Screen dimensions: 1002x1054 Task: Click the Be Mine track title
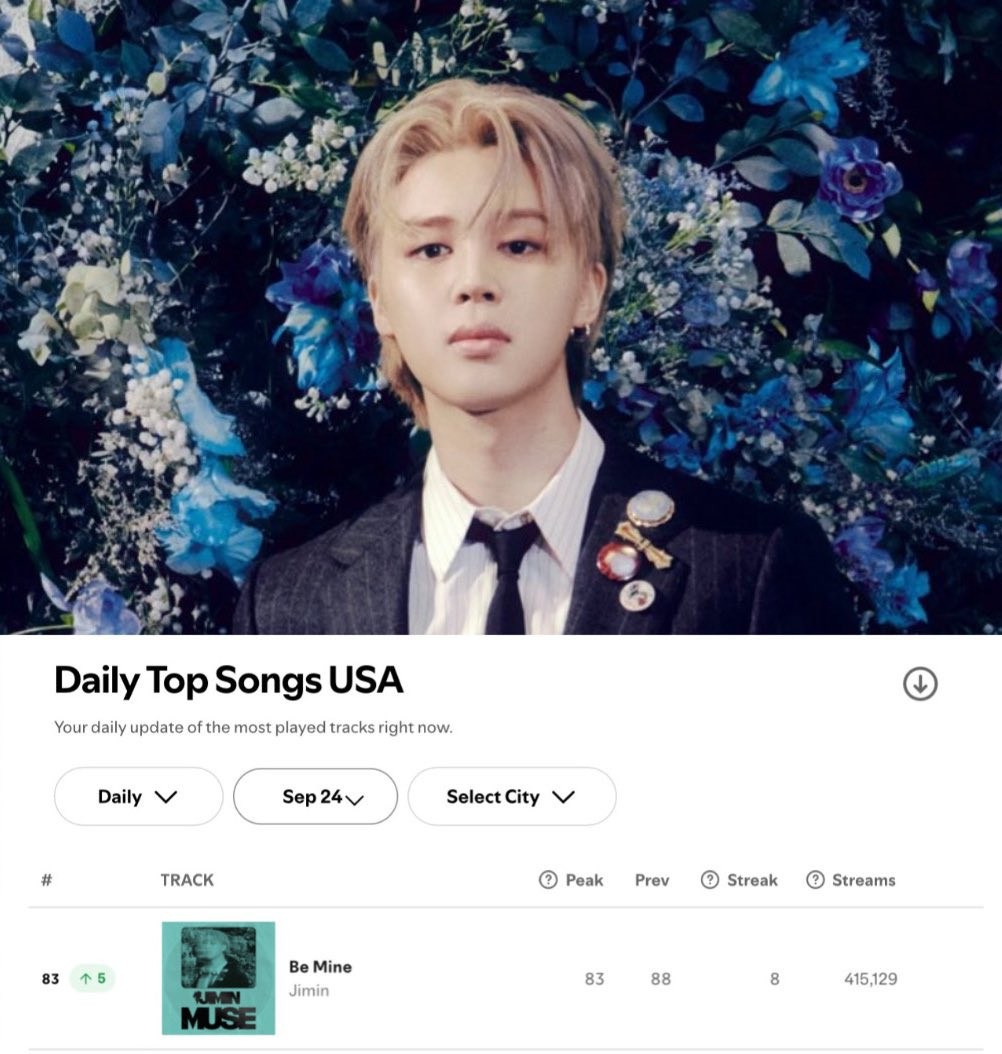(321, 967)
